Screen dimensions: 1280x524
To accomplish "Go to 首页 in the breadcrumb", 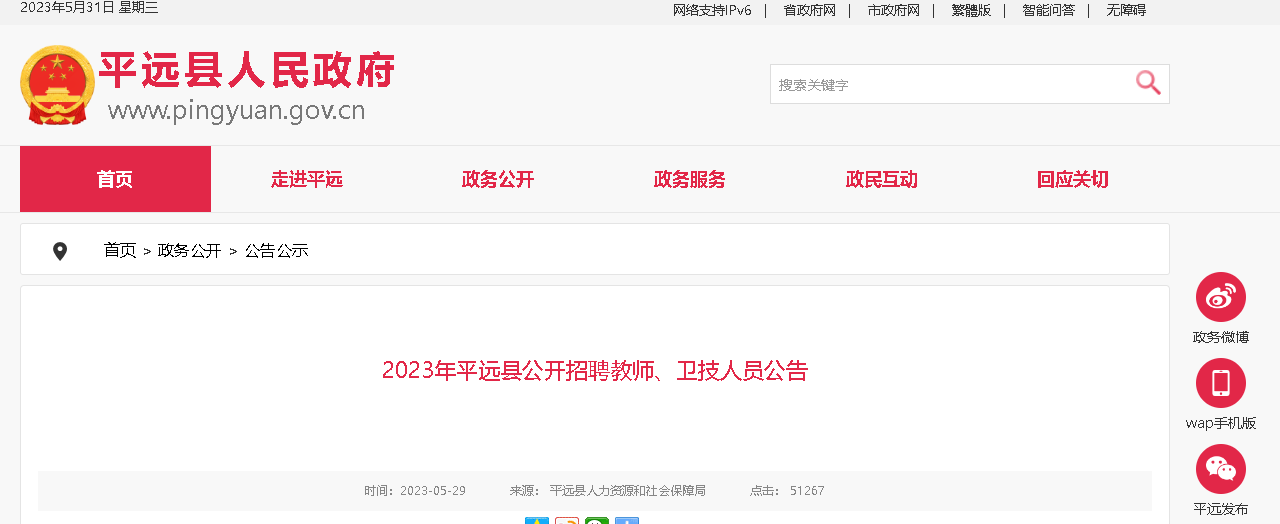I will [120, 250].
